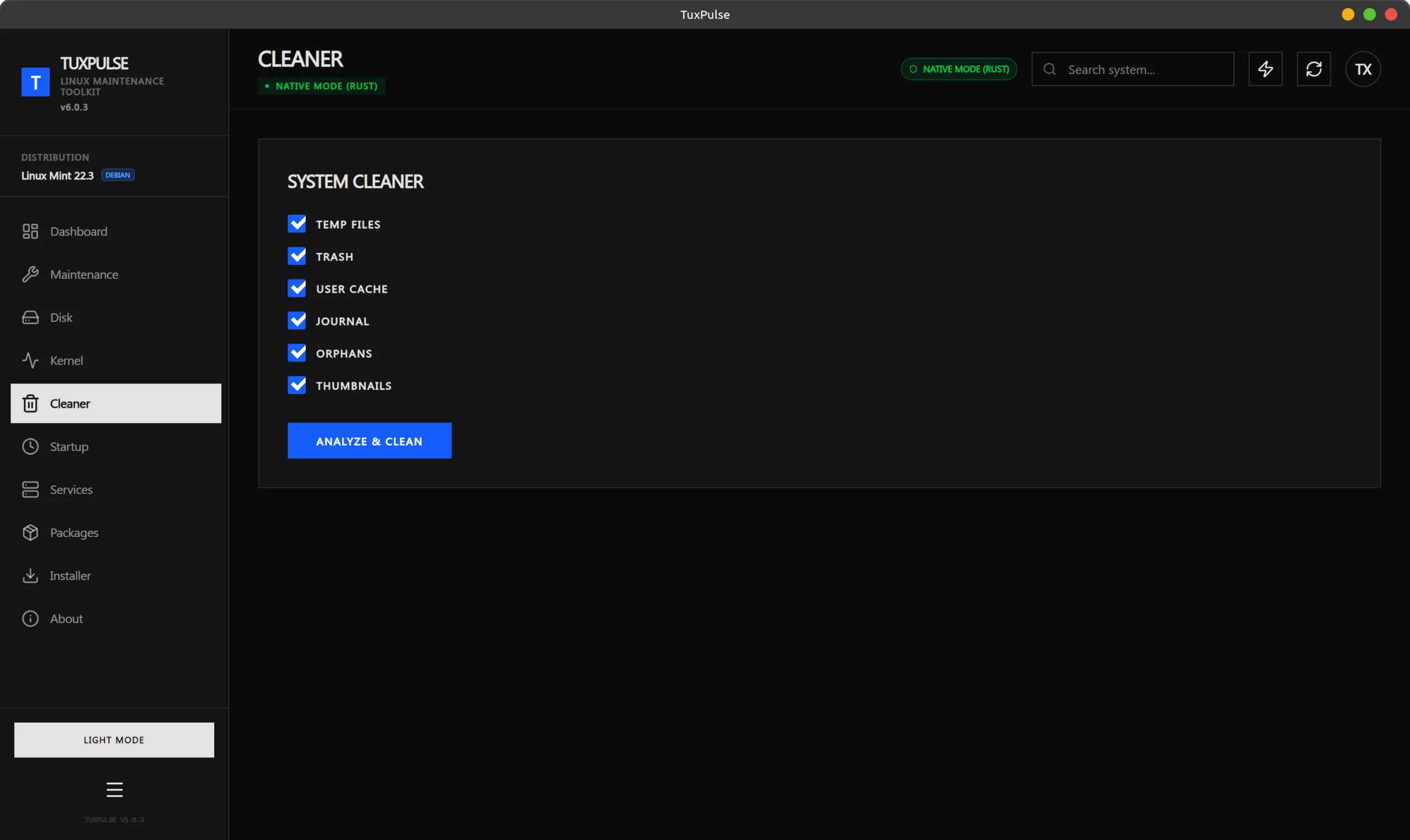The image size is (1410, 840).
Task: Disable the Journal checkbox
Action: point(296,321)
